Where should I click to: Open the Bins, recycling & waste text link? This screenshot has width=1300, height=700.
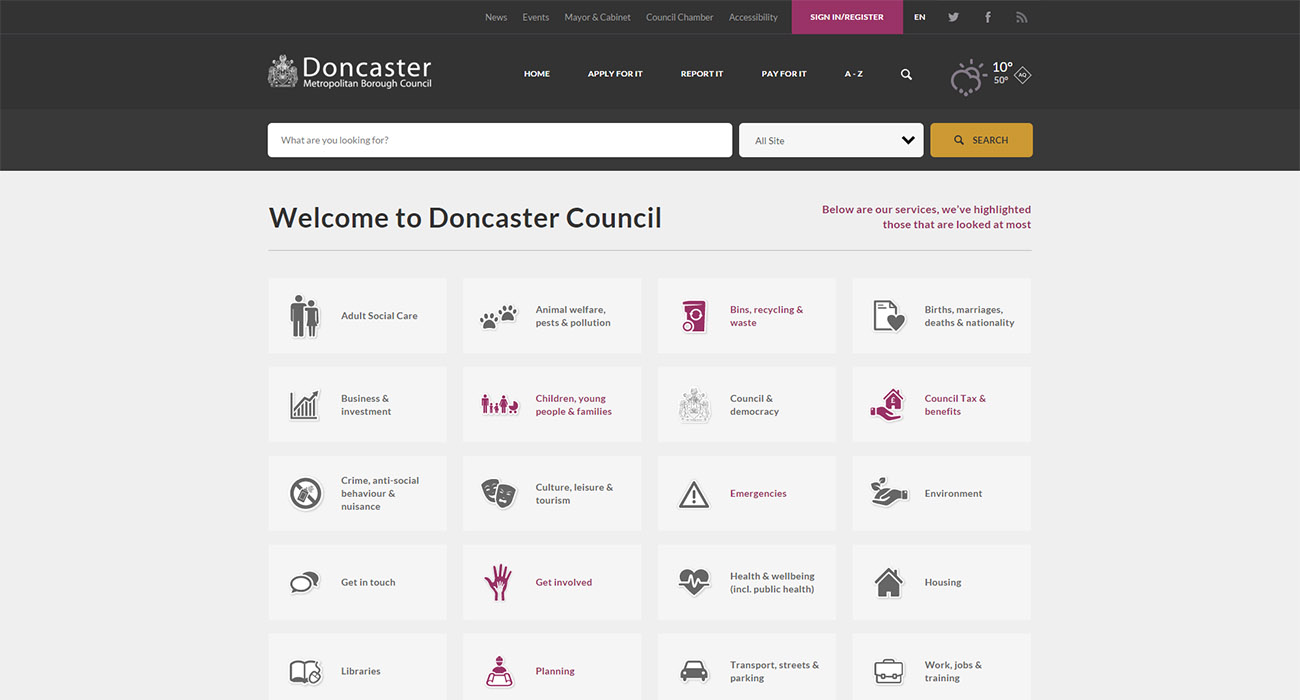(766, 316)
